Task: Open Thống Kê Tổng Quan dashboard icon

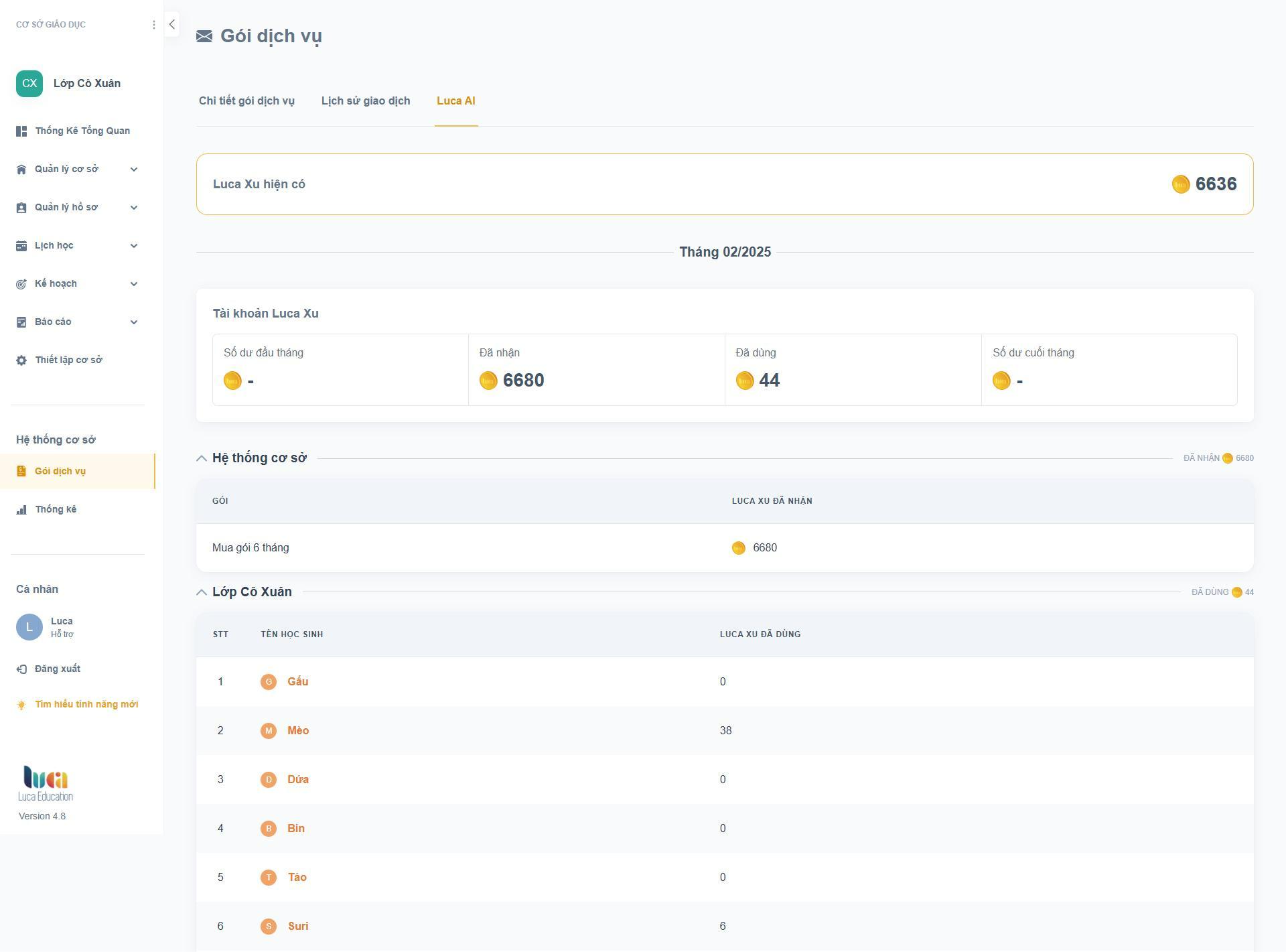Action: [x=21, y=131]
